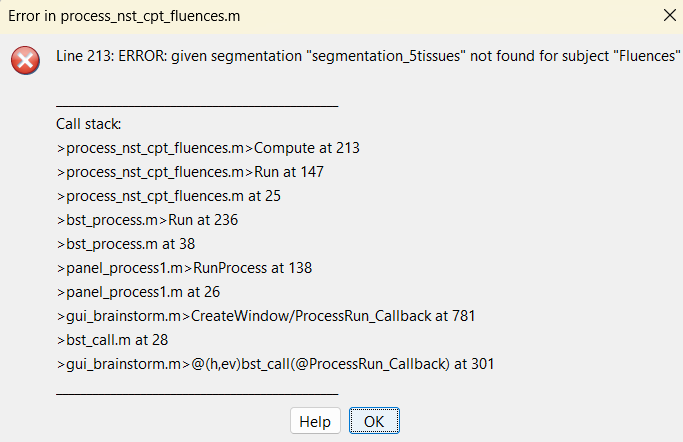Select the 'process_nst_cpt_fluences.m at 25' entry
The width and height of the screenshot is (683, 442).
[x=169, y=196]
